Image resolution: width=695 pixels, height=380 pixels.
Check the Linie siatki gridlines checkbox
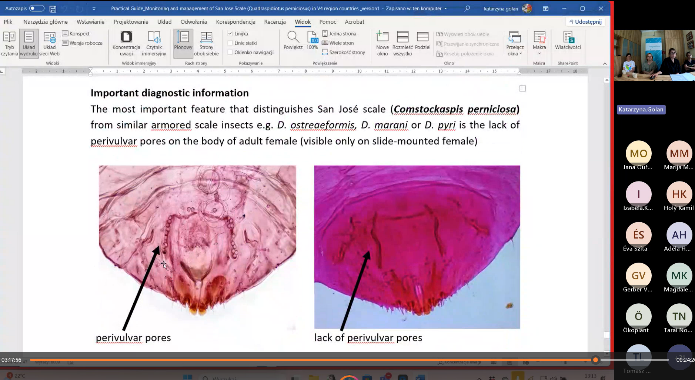click(x=230, y=43)
